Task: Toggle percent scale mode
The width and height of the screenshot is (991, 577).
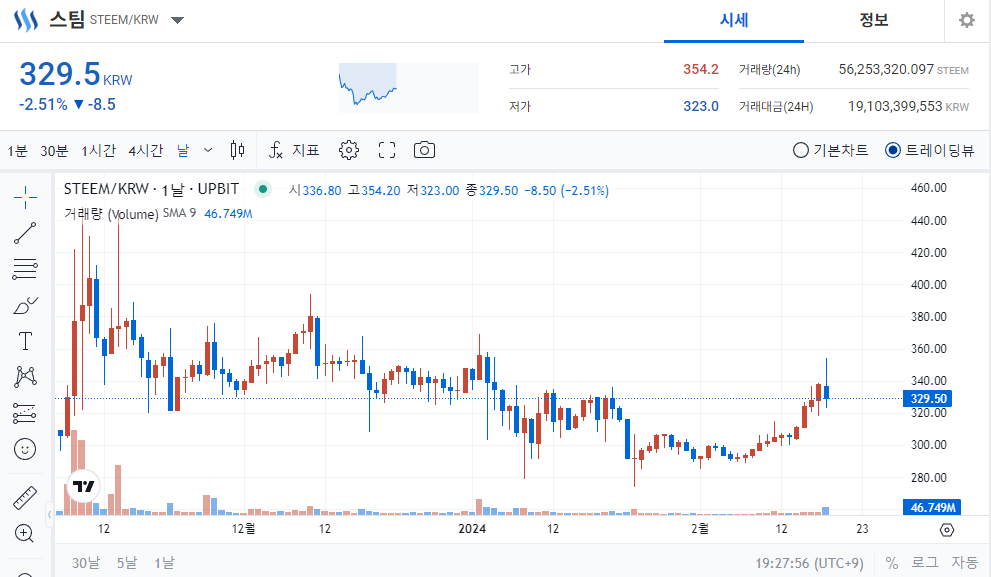Action: 892,562
